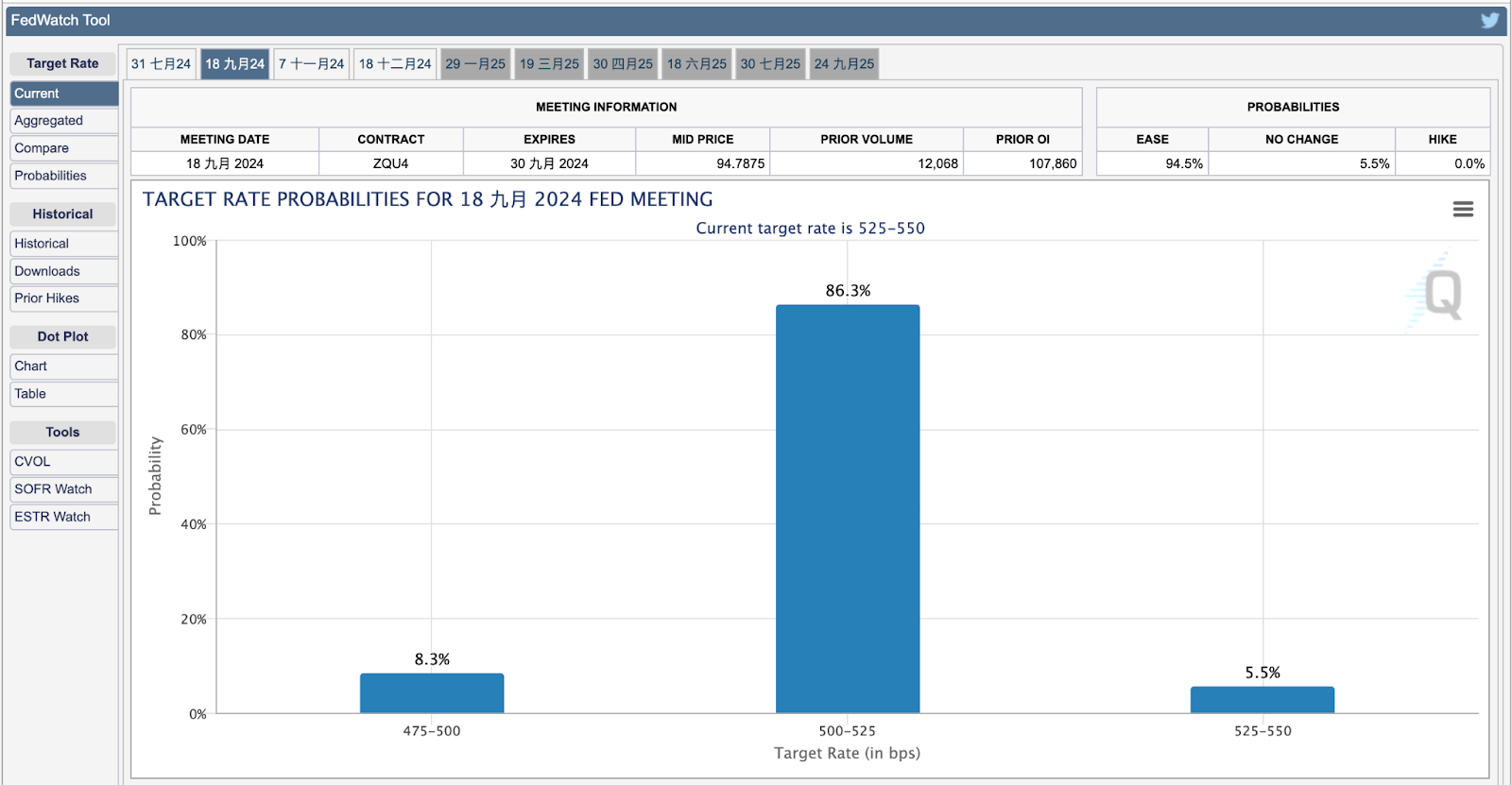Screen dimensions: 1512x785
Task: Open Historical under the Historical section
Action: [x=64, y=244]
